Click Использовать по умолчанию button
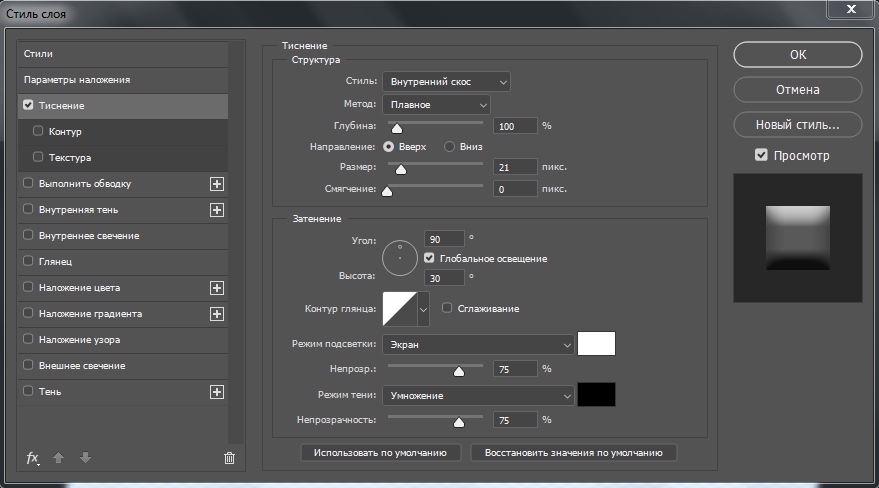This screenshot has height=488, width=879. [380, 453]
